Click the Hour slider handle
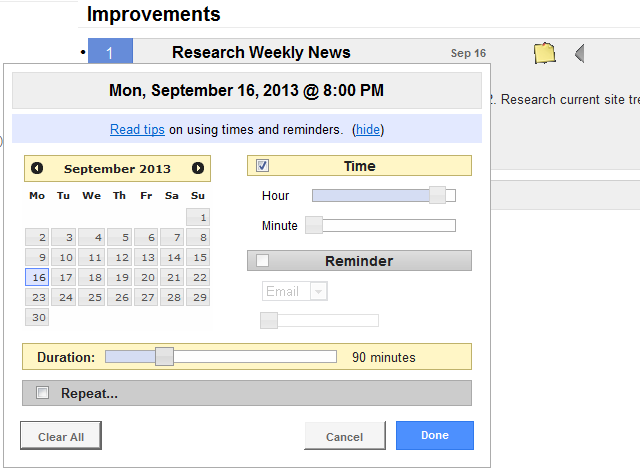Screen dimensions: 640x475 pos(437,195)
